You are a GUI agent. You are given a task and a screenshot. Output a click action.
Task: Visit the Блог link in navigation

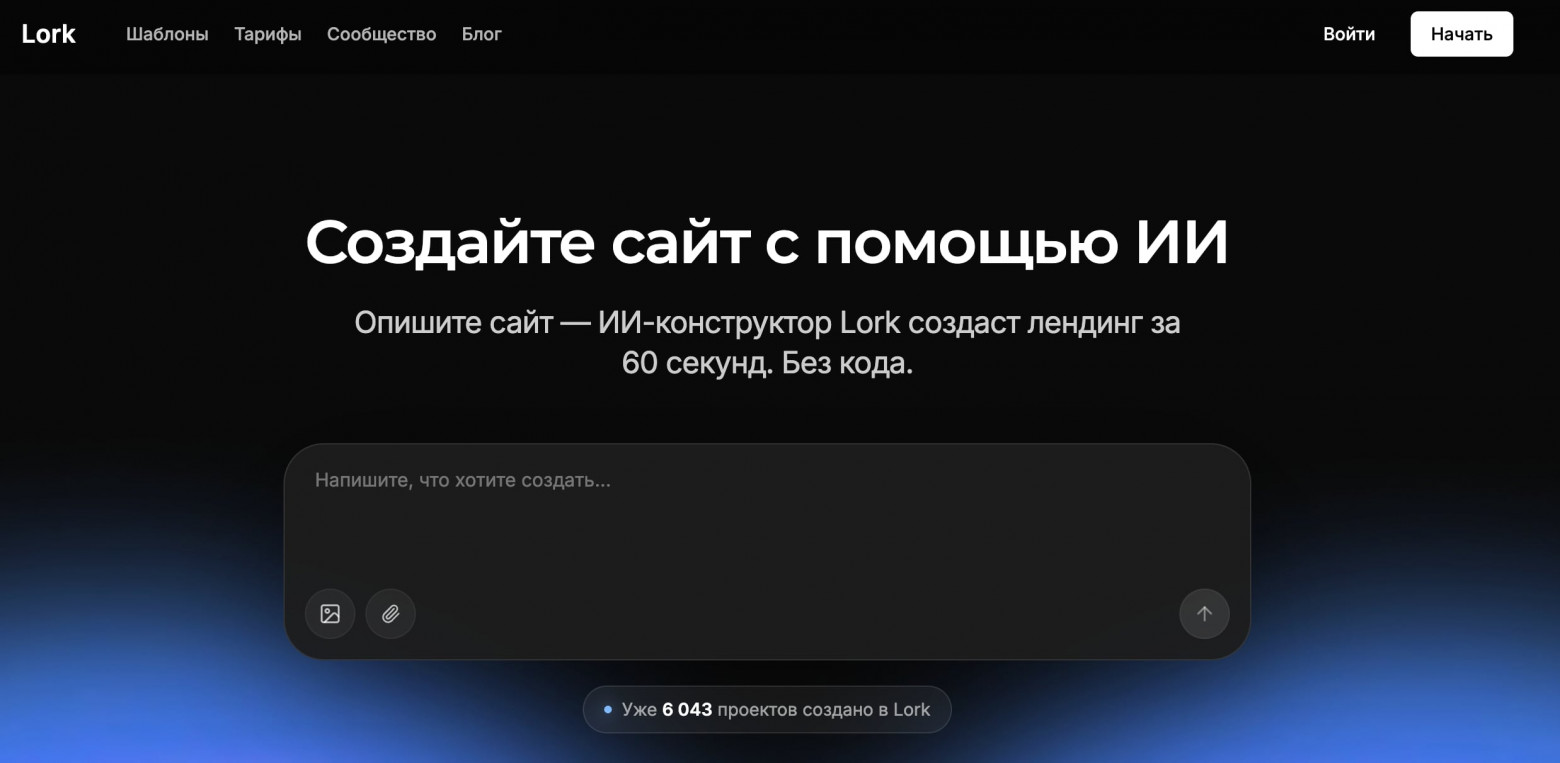[x=482, y=34]
